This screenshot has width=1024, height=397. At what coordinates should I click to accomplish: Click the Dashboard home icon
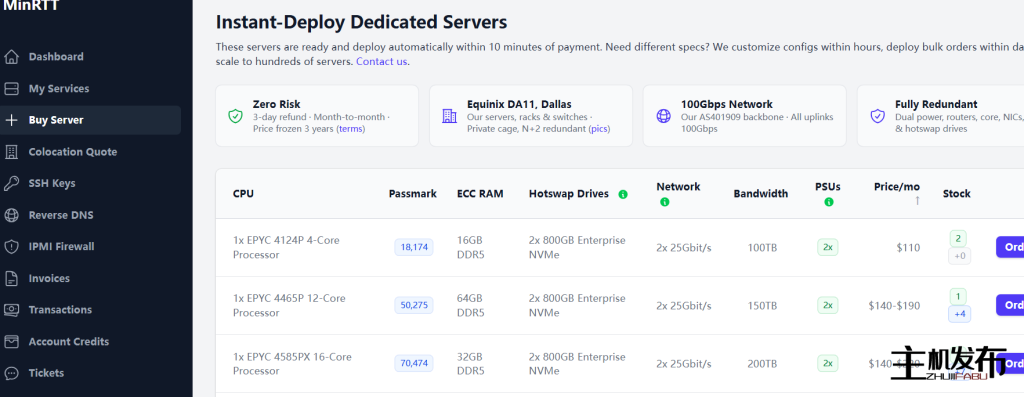11,57
